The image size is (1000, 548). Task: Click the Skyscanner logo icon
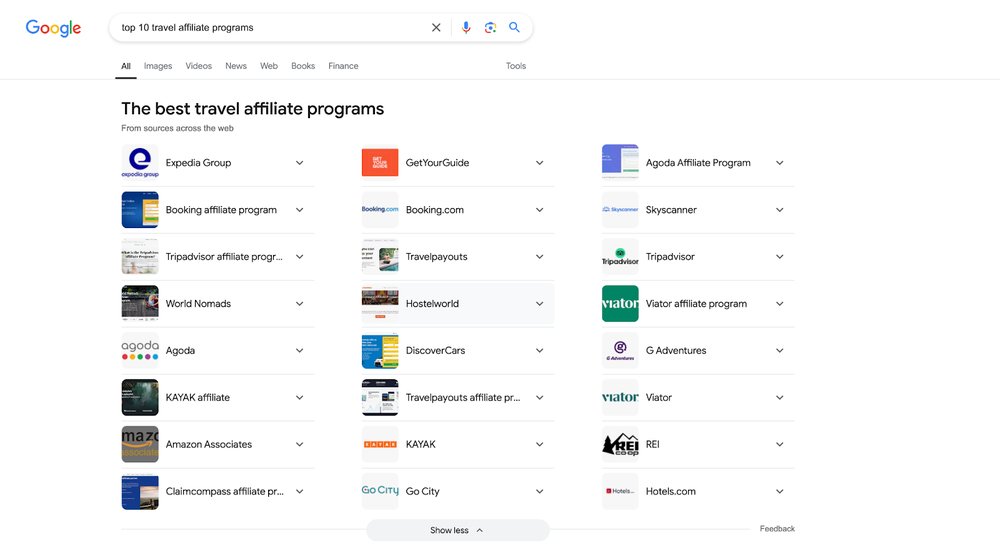point(620,210)
